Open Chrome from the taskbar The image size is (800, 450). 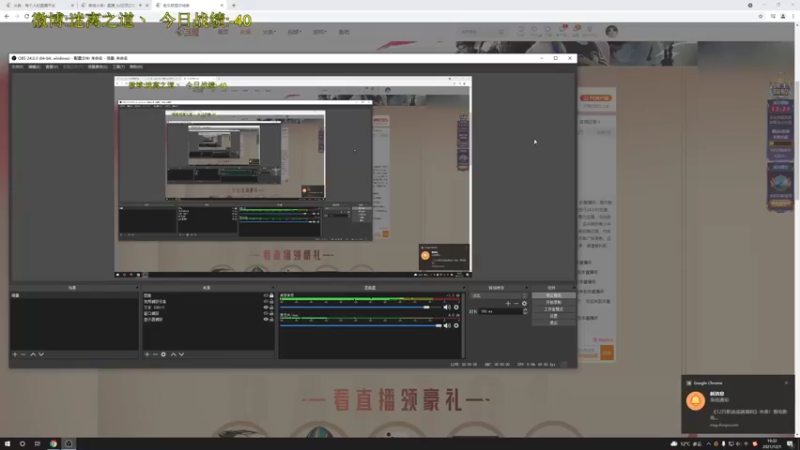coord(53,444)
